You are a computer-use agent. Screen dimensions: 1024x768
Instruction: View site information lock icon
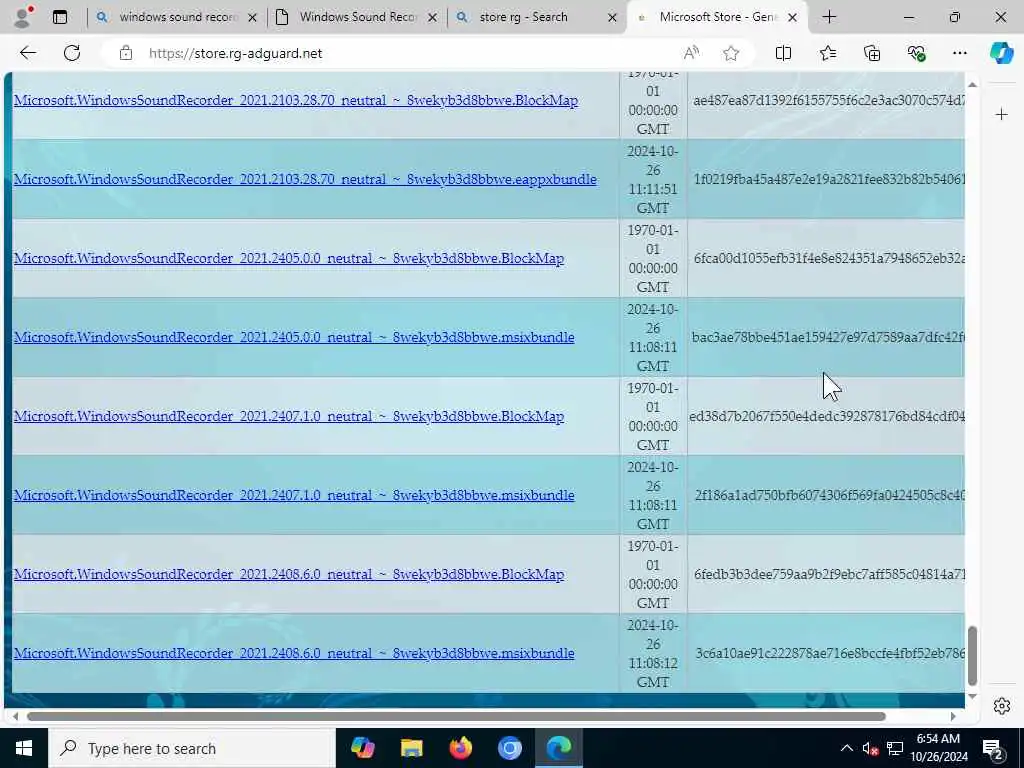126,53
